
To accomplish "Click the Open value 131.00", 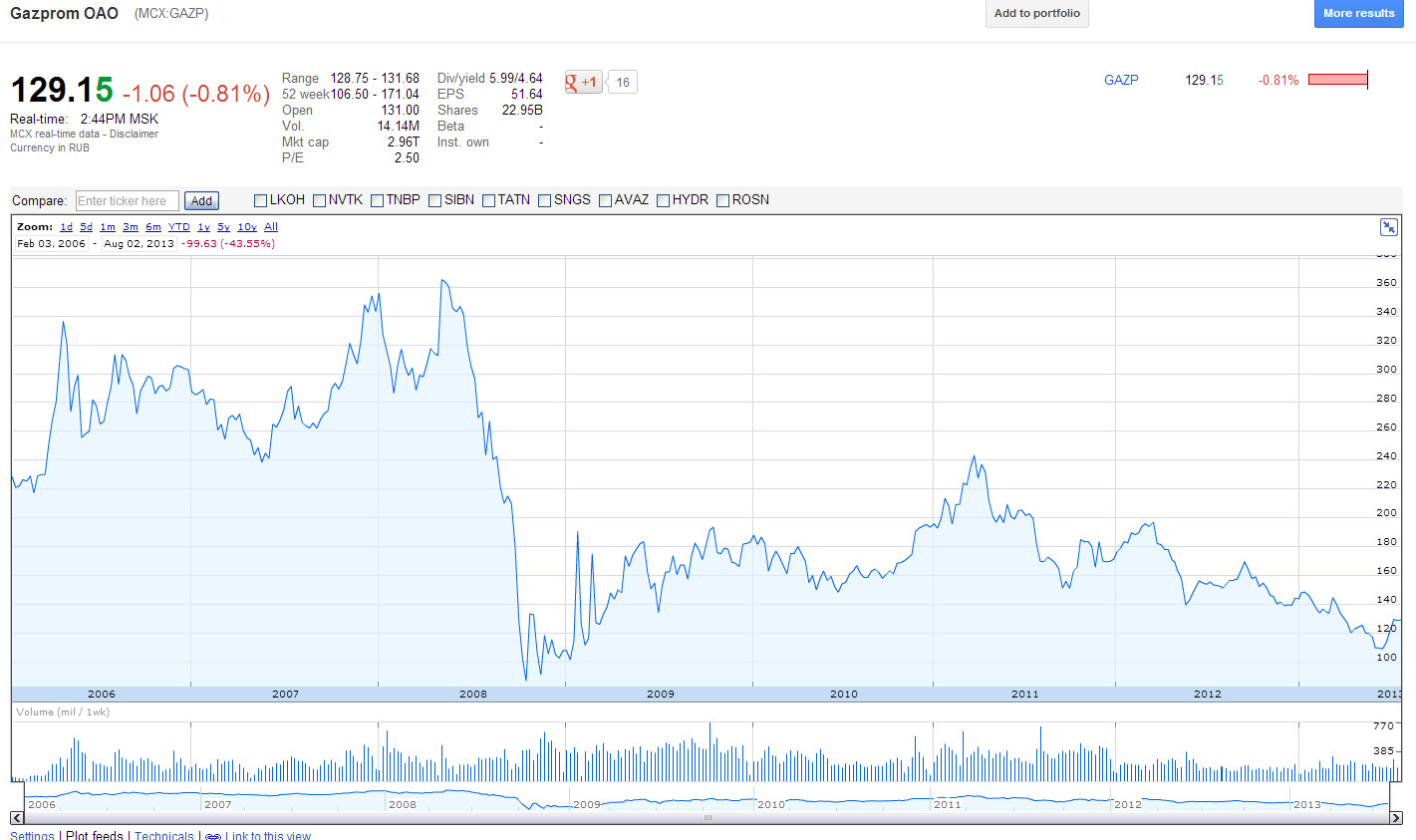I will point(401,111).
